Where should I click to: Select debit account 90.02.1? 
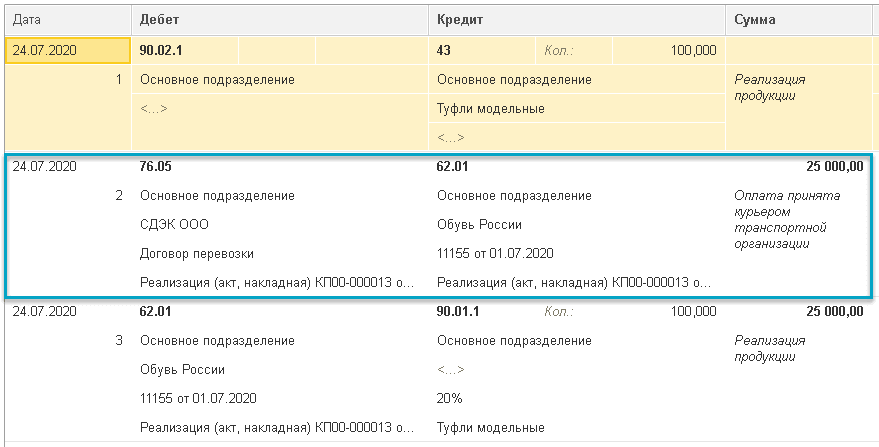click(163, 49)
